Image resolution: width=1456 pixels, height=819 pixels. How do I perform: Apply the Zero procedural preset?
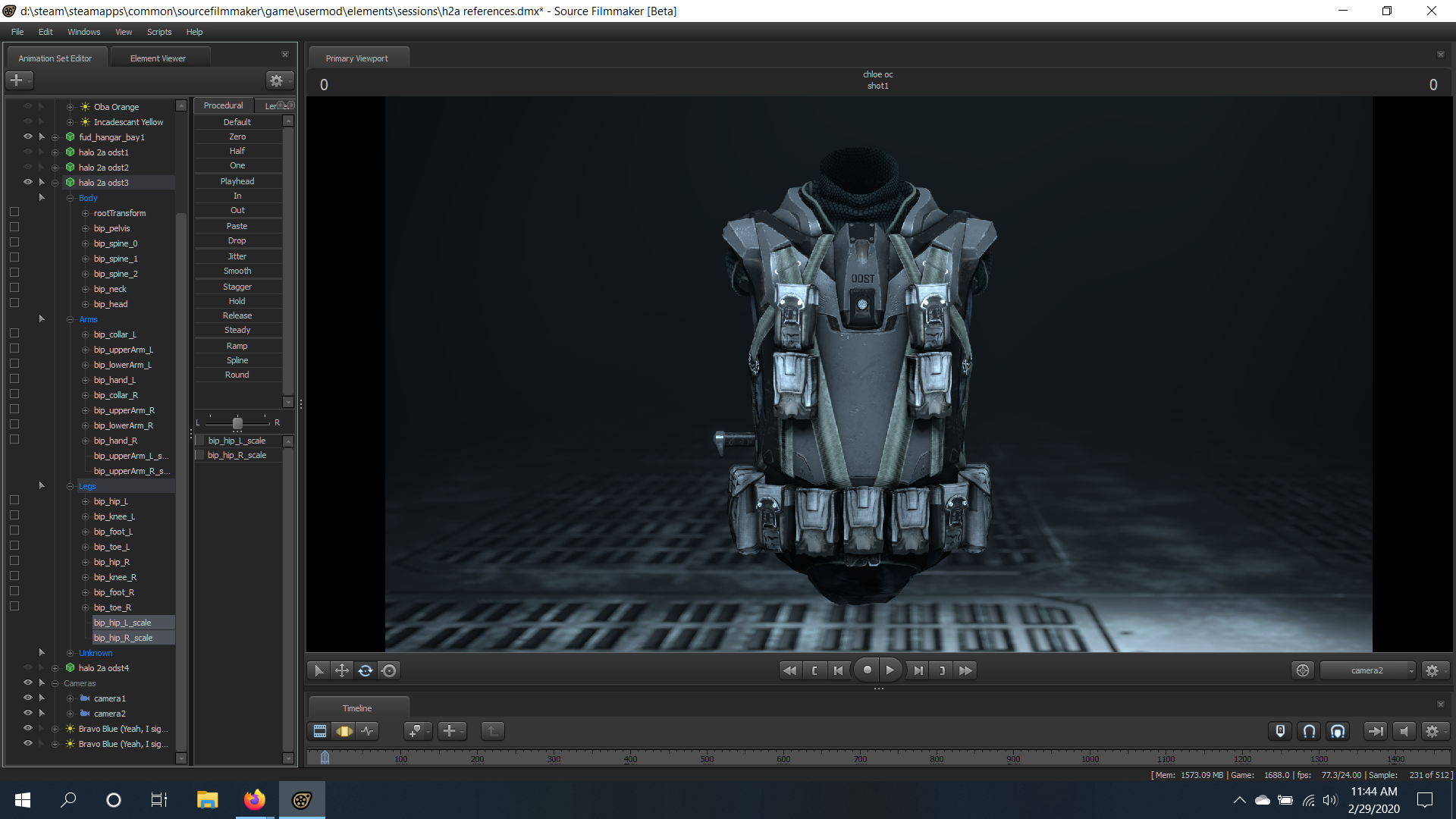pyautogui.click(x=237, y=136)
